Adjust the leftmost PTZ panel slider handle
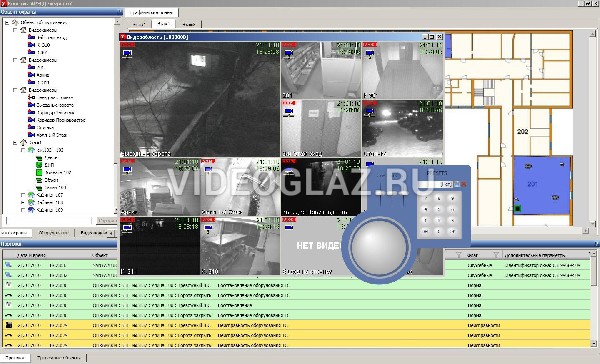The width and height of the screenshot is (600, 364). (379, 194)
